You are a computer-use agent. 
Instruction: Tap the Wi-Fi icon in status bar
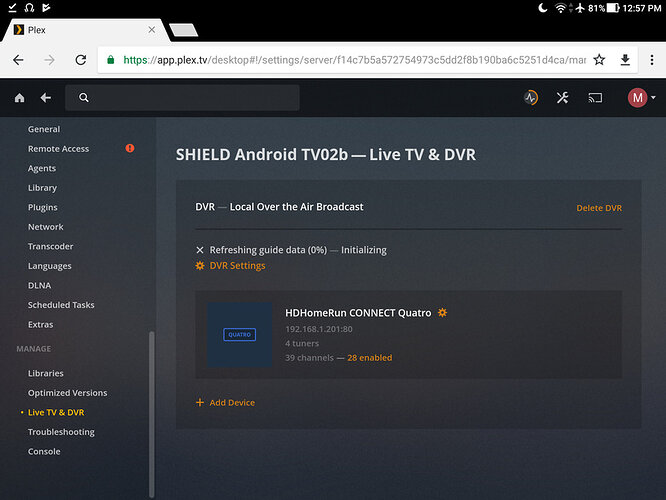click(561, 8)
